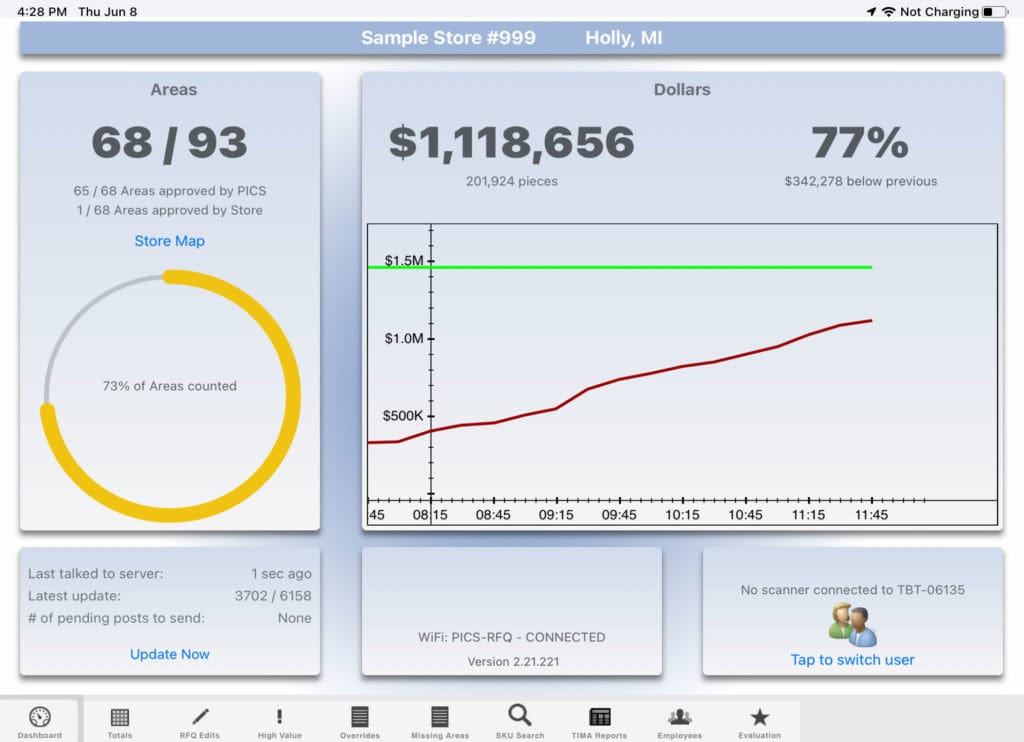
Task: Open SKU Search with the magnifier icon
Action: (518, 718)
